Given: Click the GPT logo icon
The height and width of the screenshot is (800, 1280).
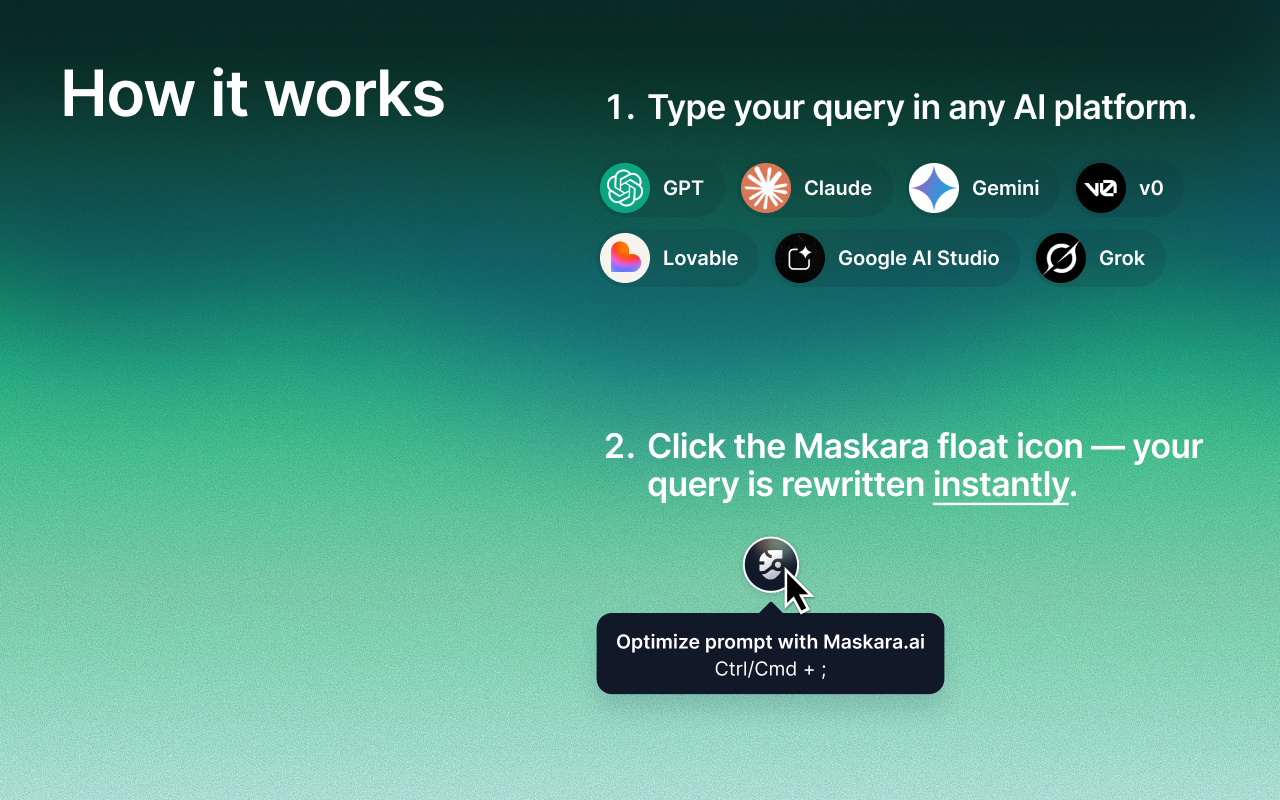Looking at the screenshot, I should click(x=625, y=188).
